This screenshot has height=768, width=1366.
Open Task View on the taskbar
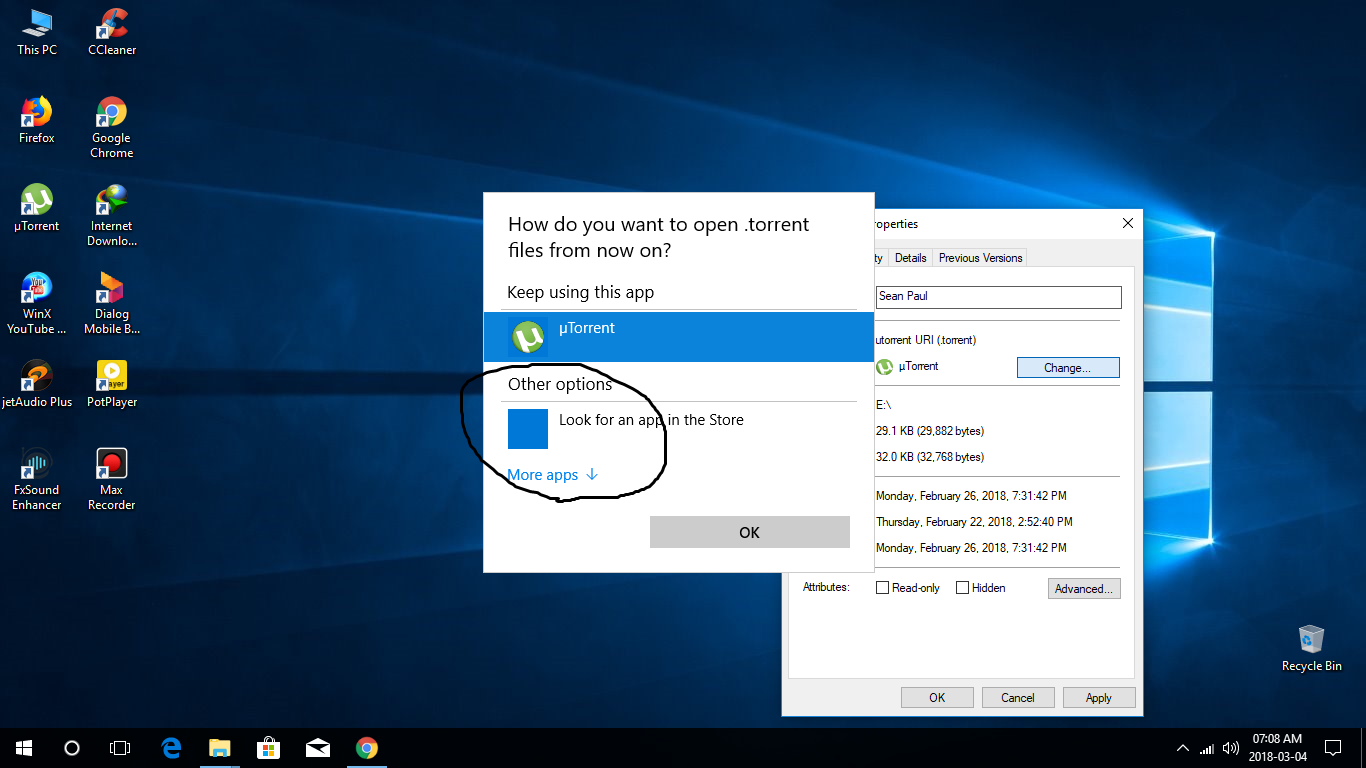(x=120, y=748)
